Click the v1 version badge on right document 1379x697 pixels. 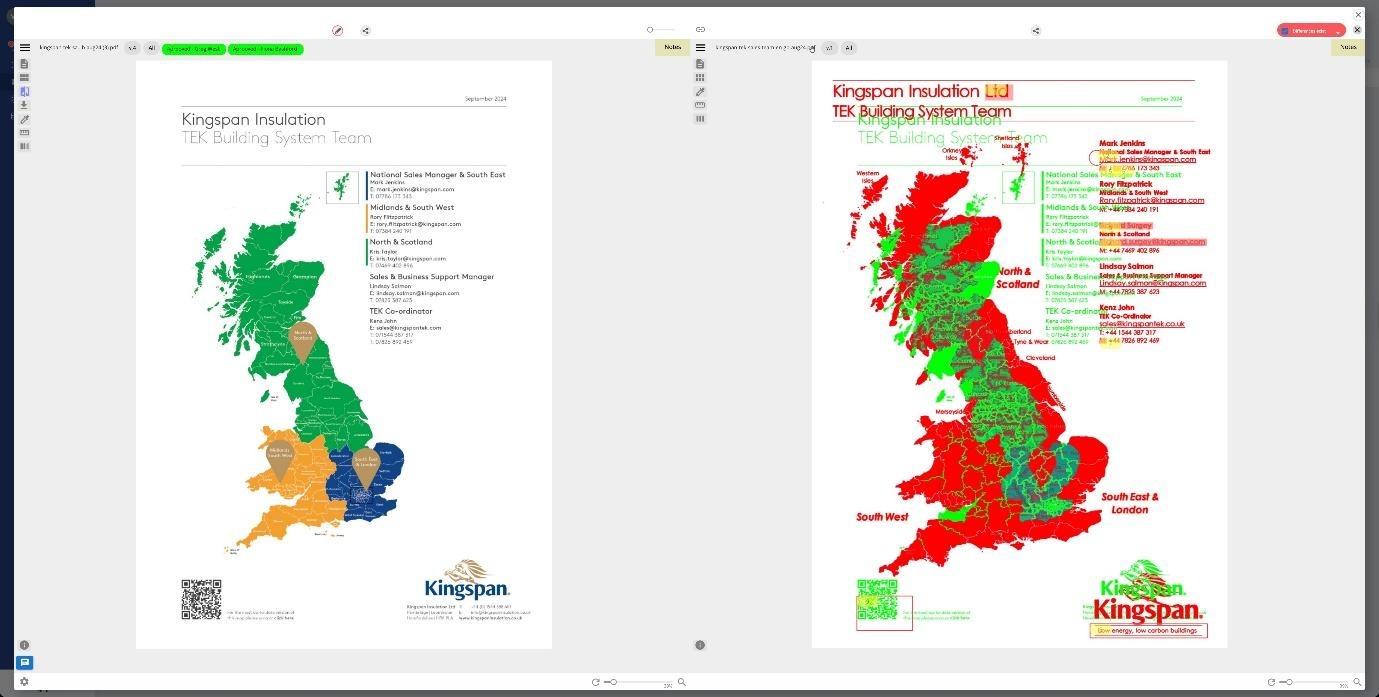tap(829, 48)
